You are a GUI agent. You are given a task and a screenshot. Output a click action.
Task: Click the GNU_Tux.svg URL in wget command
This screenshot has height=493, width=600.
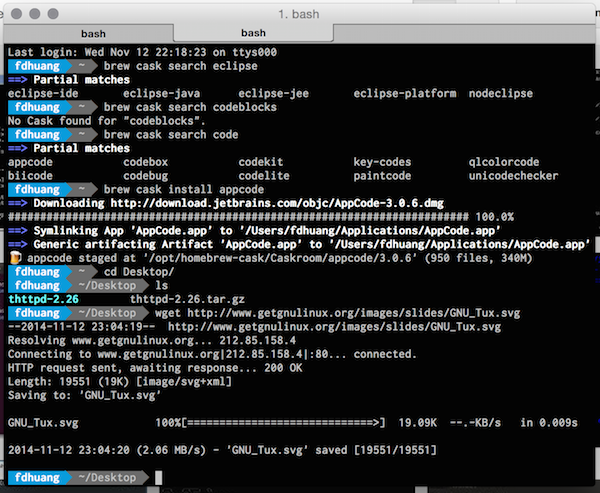(354, 313)
